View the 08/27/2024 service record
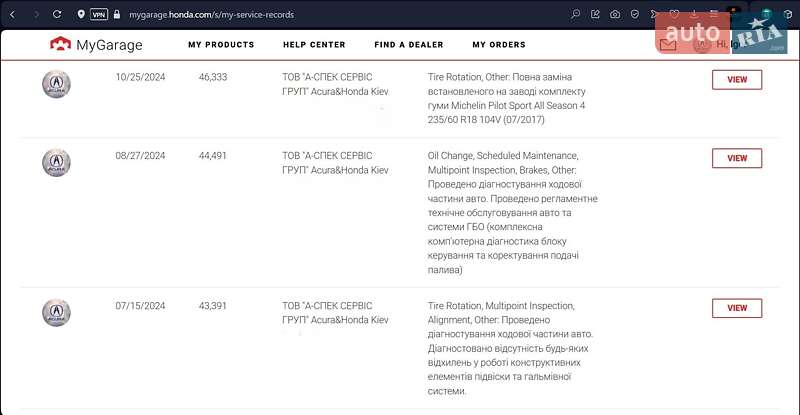The width and height of the screenshot is (800, 415). click(736, 158)
